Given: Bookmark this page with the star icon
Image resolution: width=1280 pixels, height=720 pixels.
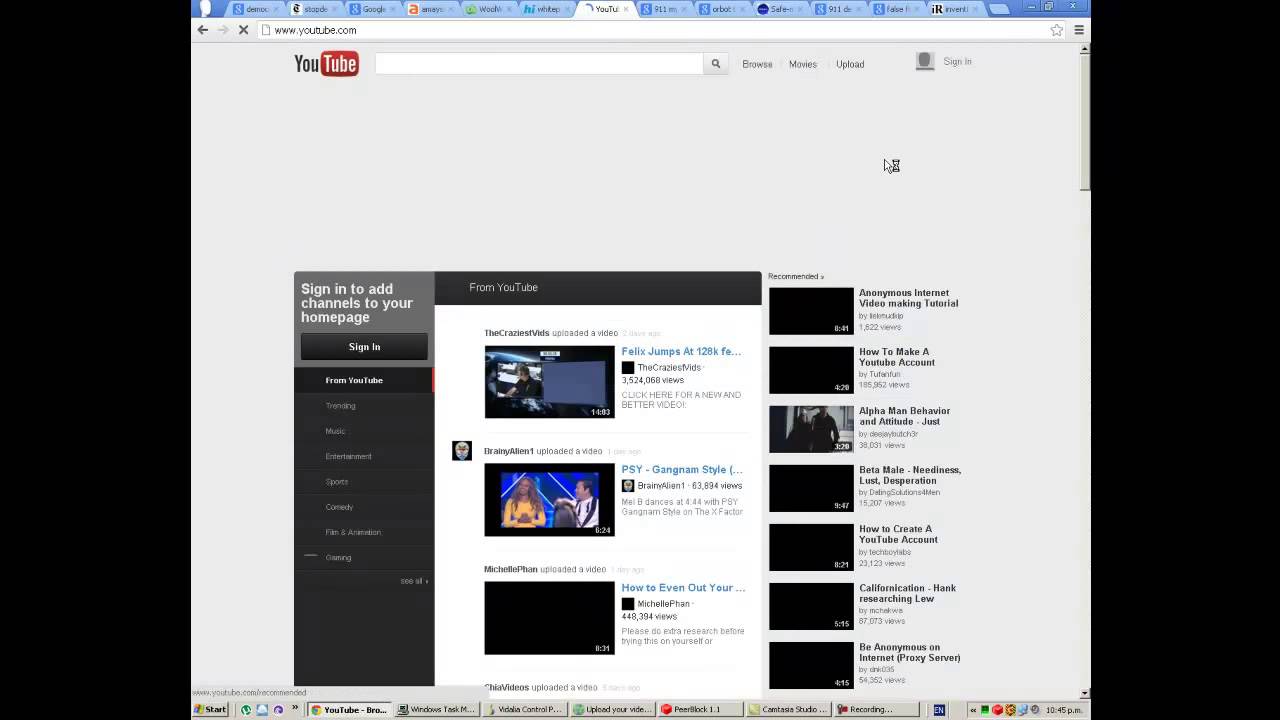Looking at the screenshot, I should point(1057,30).
